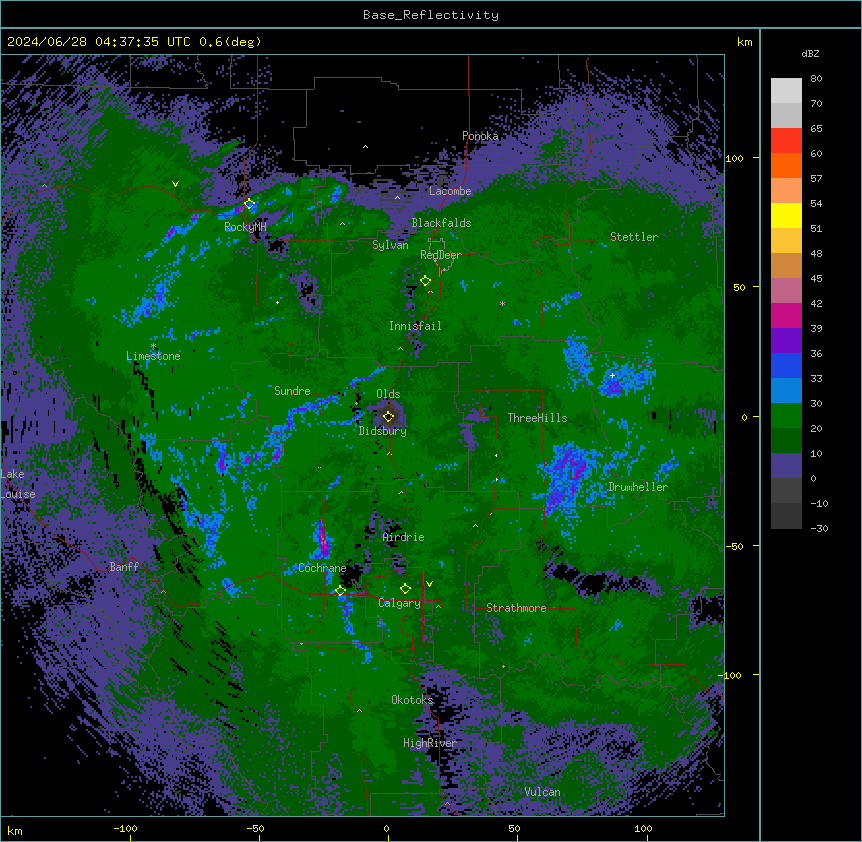Click the 50 mark on bottom axis
This screenshot has width=862, height=842.
514,828
